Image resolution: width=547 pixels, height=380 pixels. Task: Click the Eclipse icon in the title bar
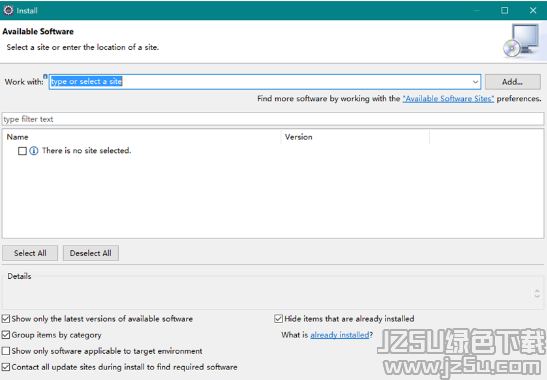[8, 10]
